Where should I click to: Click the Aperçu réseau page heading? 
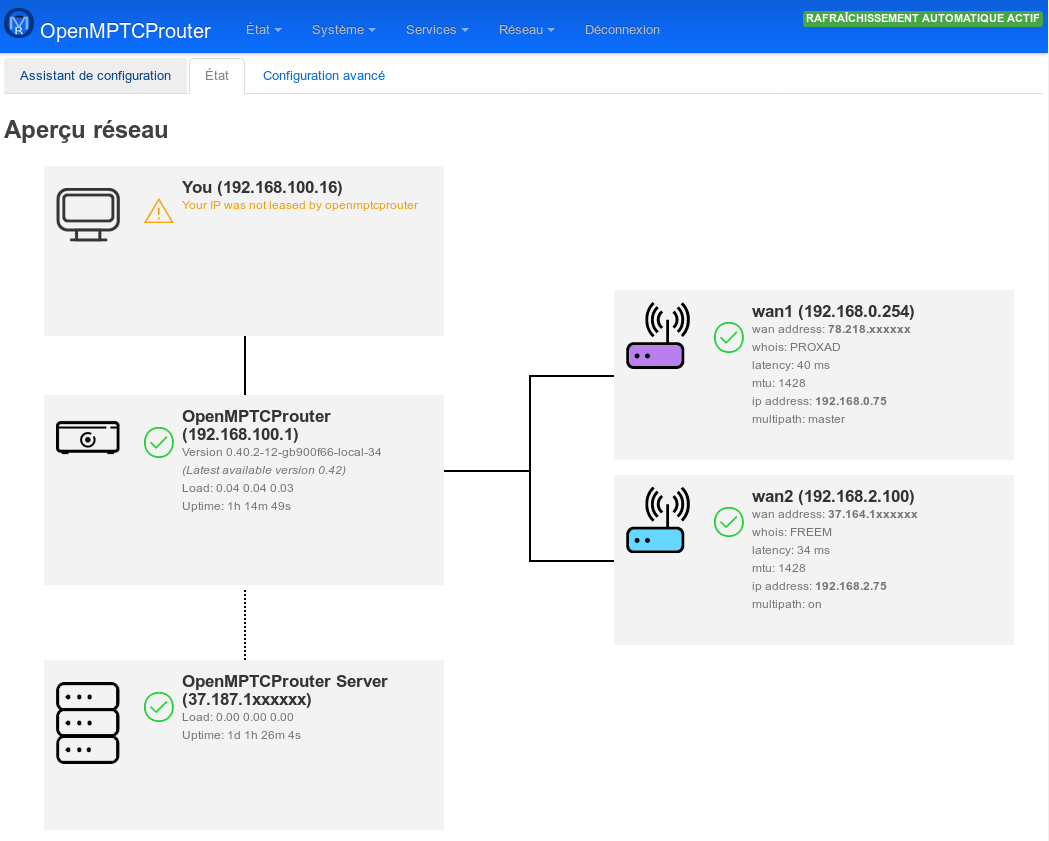[x=86, y=130]
